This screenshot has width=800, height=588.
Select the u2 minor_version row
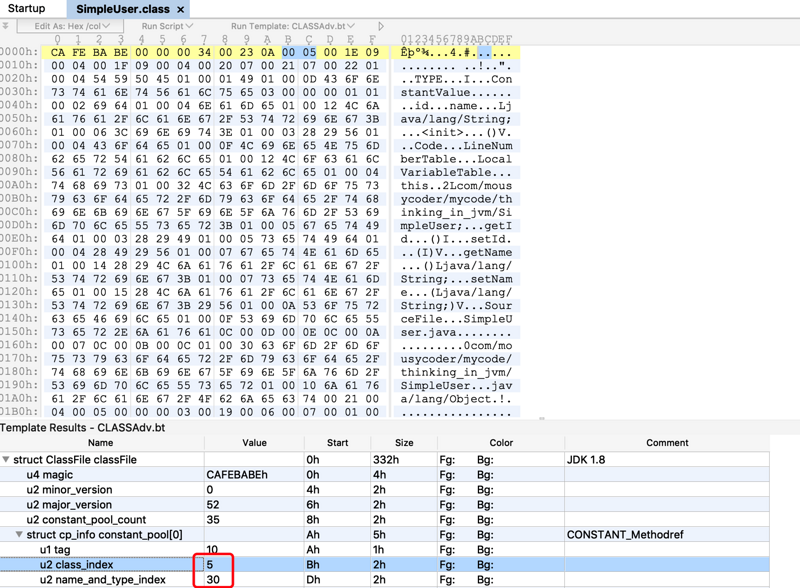[384, 489]
